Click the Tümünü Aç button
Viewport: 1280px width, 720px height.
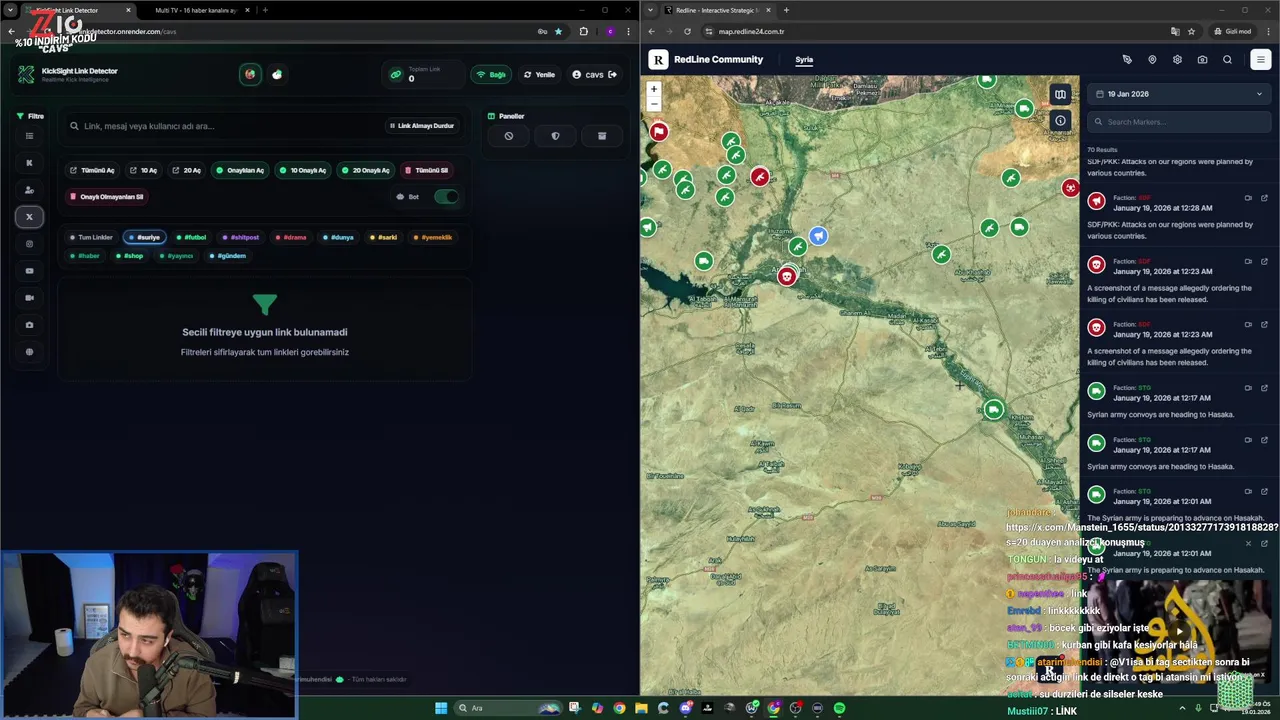[x=92, y=170]
